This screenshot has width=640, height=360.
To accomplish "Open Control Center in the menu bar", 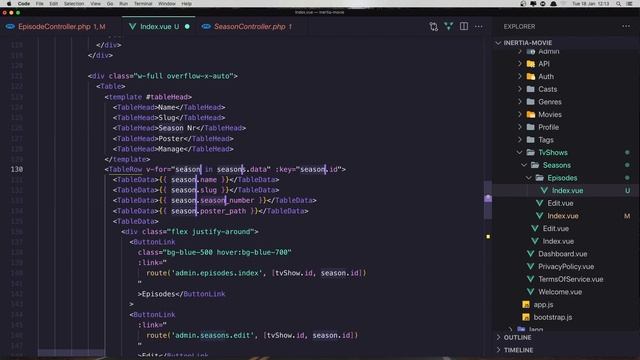I will [x=629, y=4].
